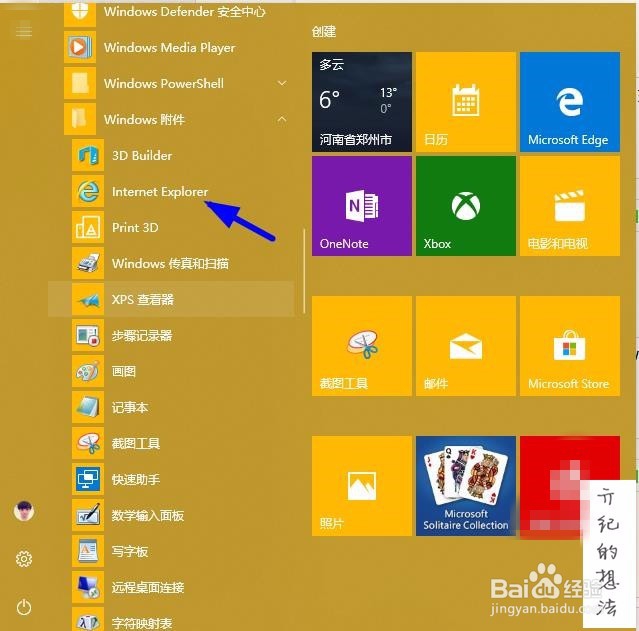Screen dimensions: 639x631
Task: Expand the Windows PowerShell folder chevron
Action: tap(282, 83)
